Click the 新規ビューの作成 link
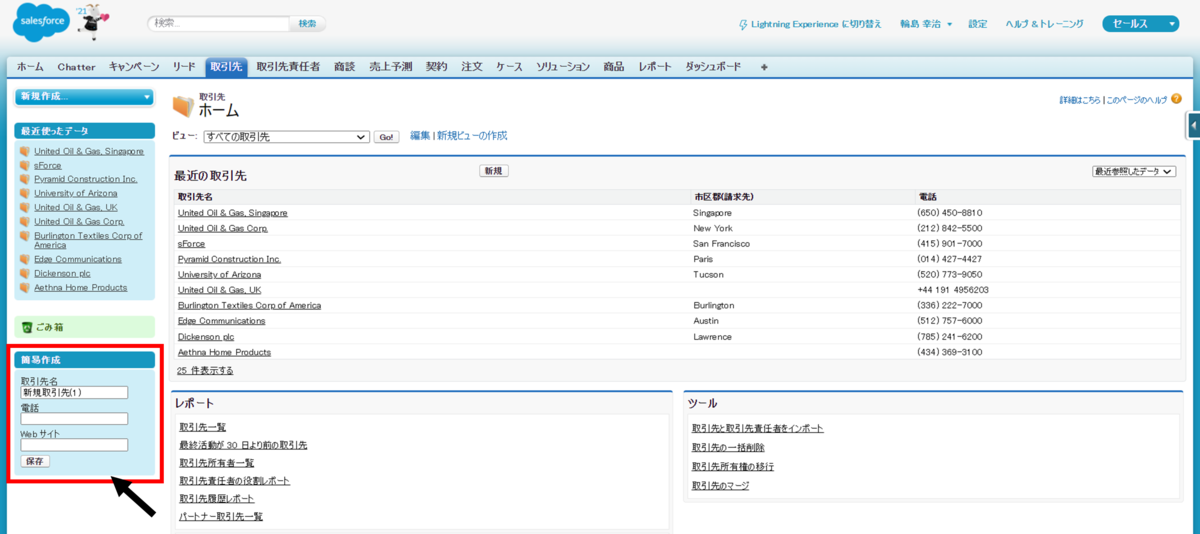 pos(472,136)
